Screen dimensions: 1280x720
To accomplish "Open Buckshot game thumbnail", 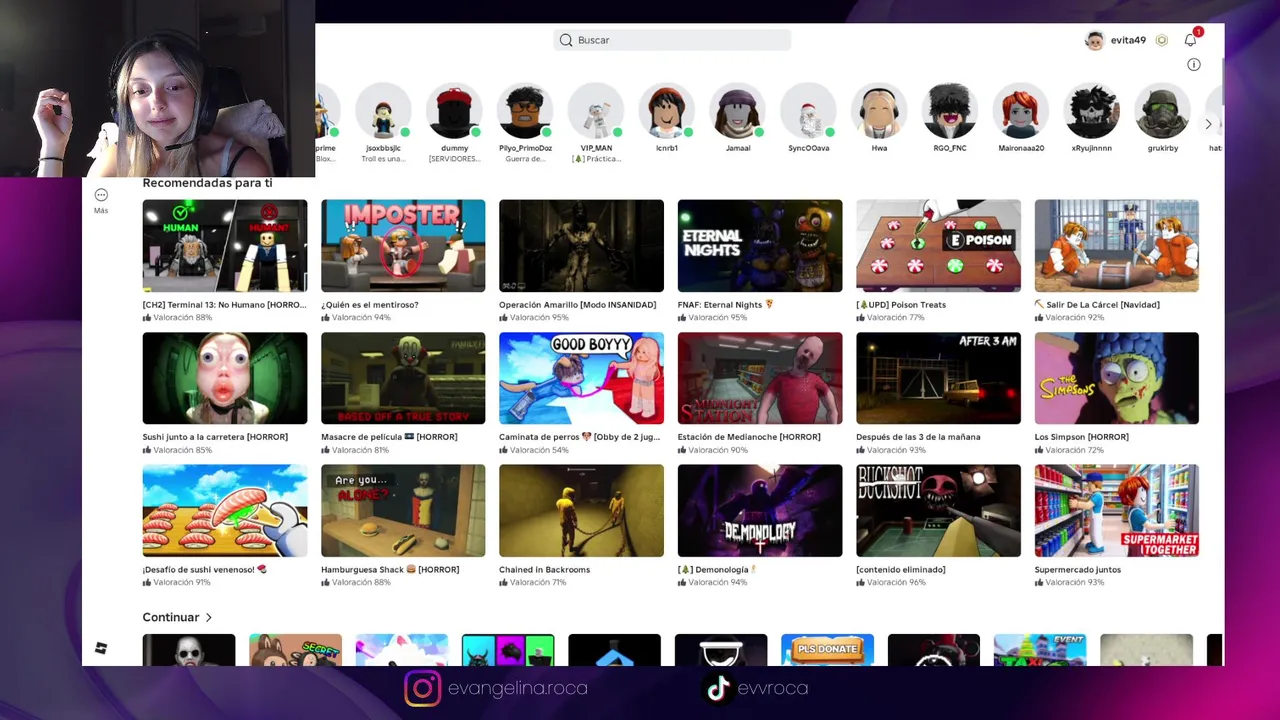I will (x=938, y=511).
